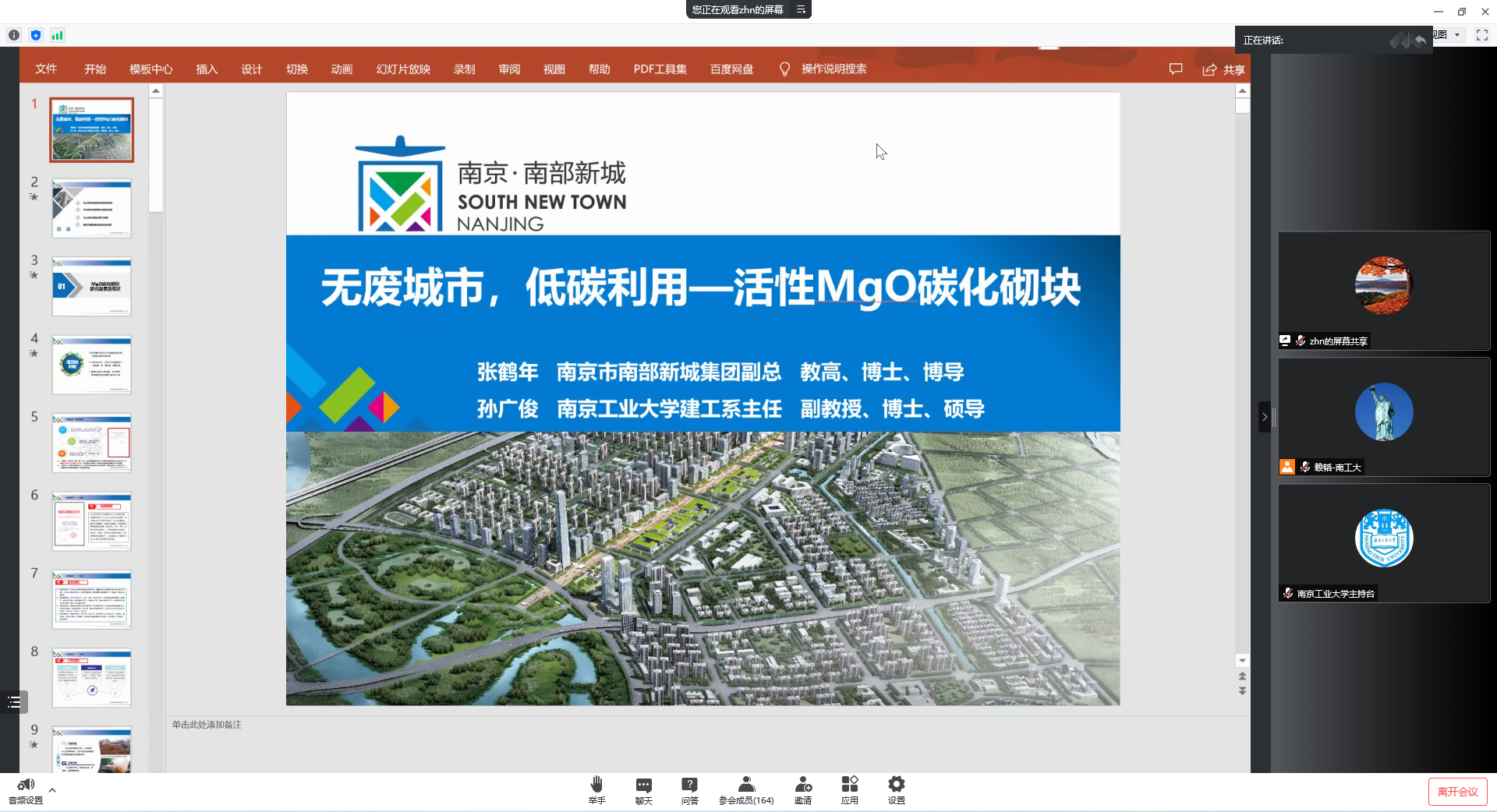Image resolution: width=1497 pixels, height=812 pixels.
Task: Open the 幻灯片放映 (Slide Show) tab
Action: pos(403,69)
